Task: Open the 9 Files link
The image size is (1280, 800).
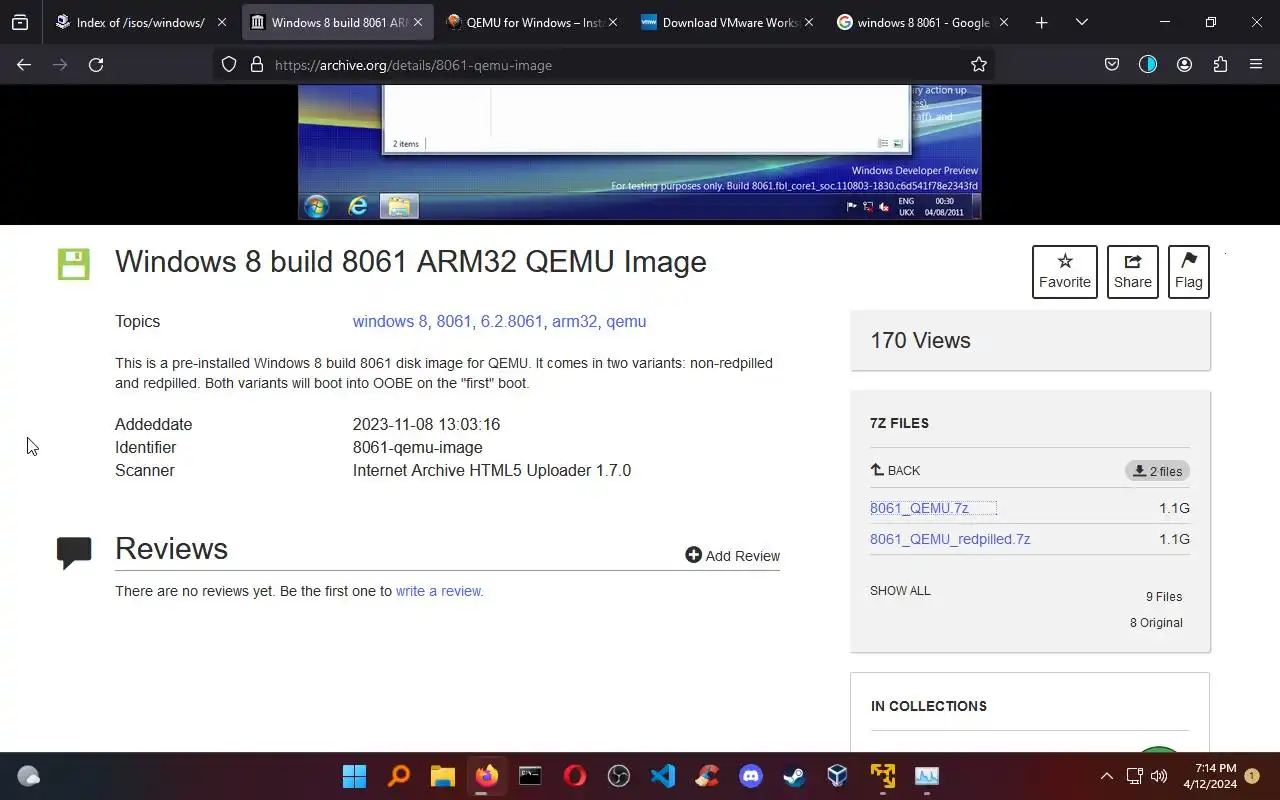Action: pos(1164,597)
